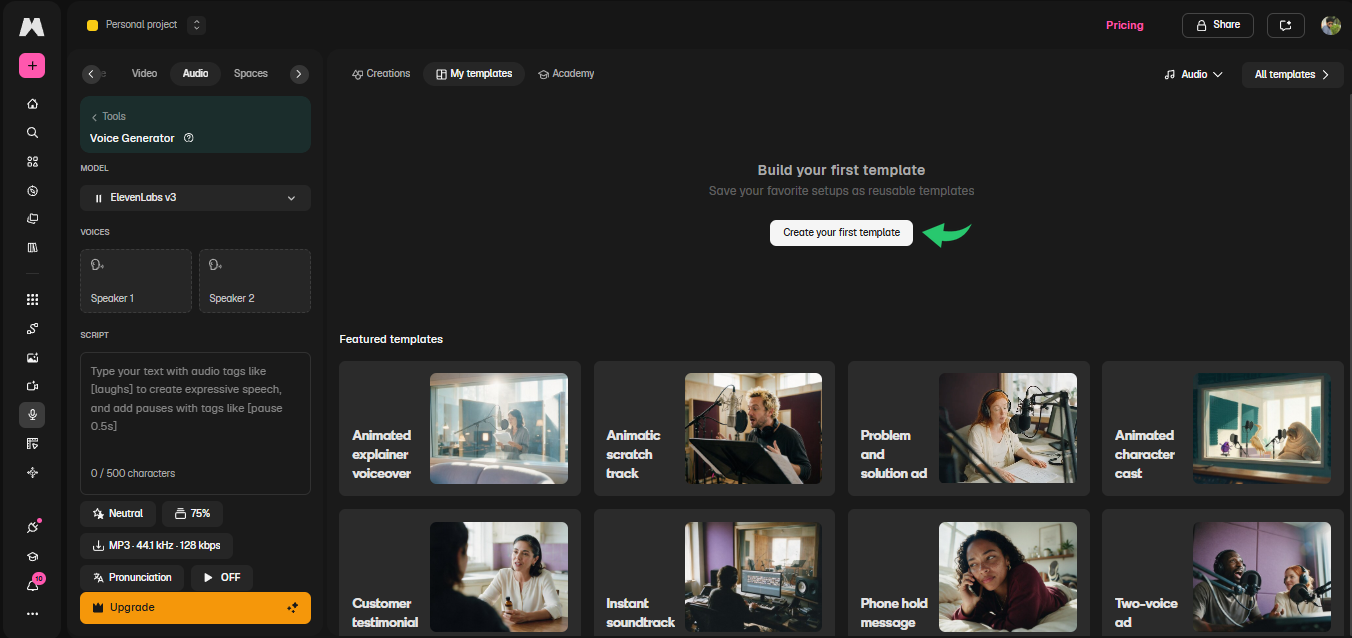Open the search icon in sidebar
1352x638 pixels.
[32, 132]
